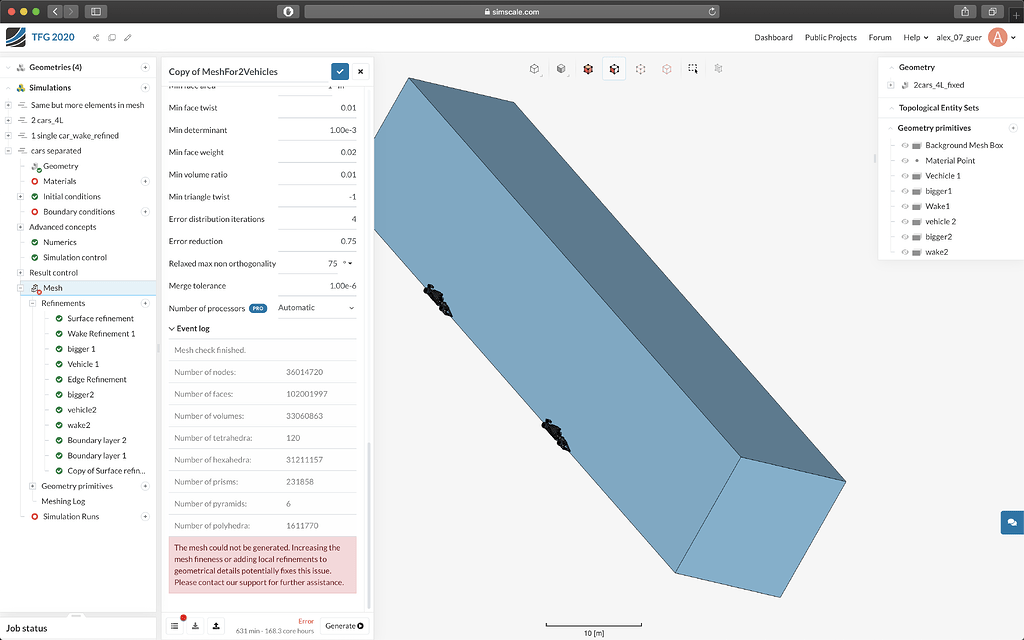The width and height of the screenshot is (1024, 640).
Task: Click the SimScale logo icon
Action: [14, 36]
